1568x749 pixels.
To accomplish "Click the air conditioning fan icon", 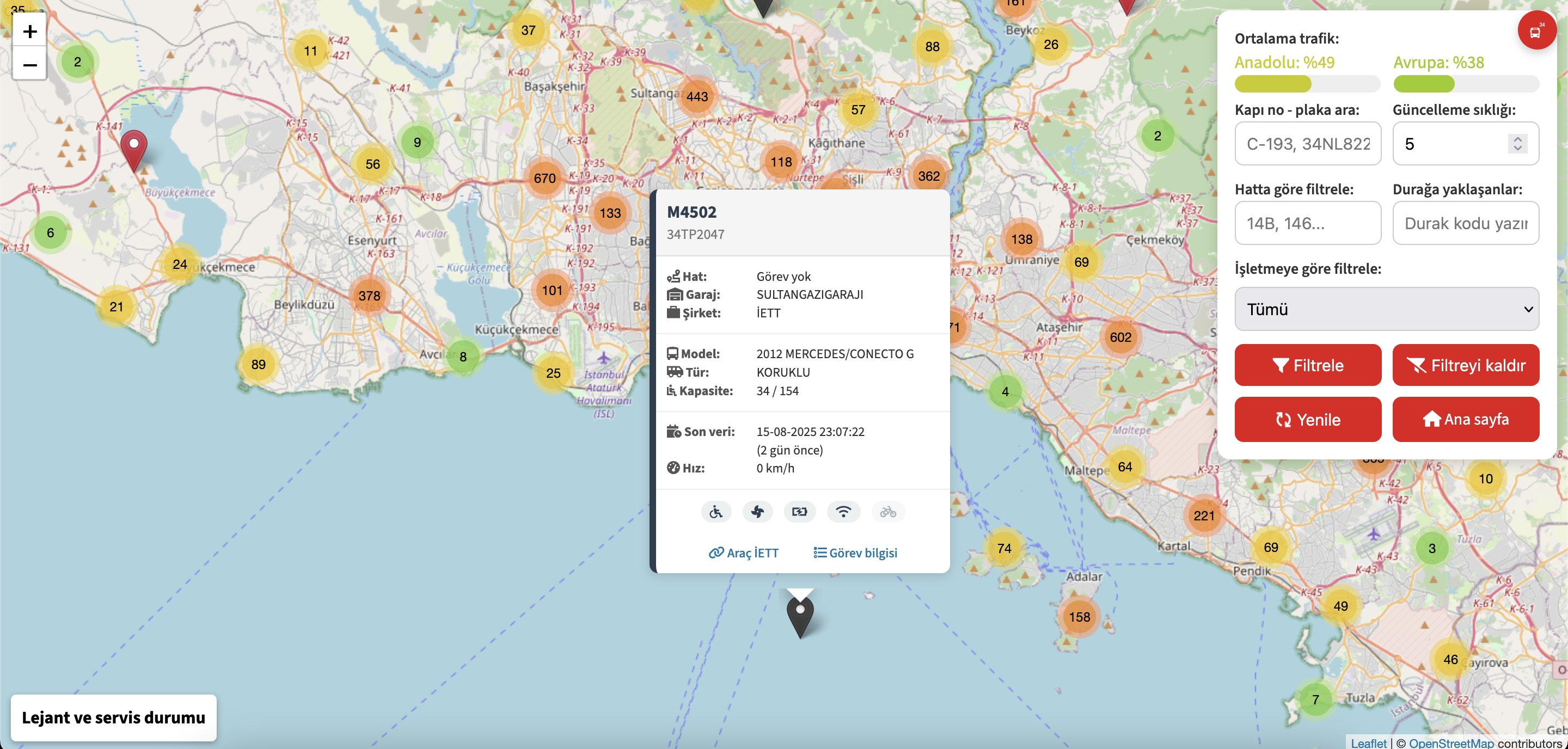I will [x=757, y=512].
